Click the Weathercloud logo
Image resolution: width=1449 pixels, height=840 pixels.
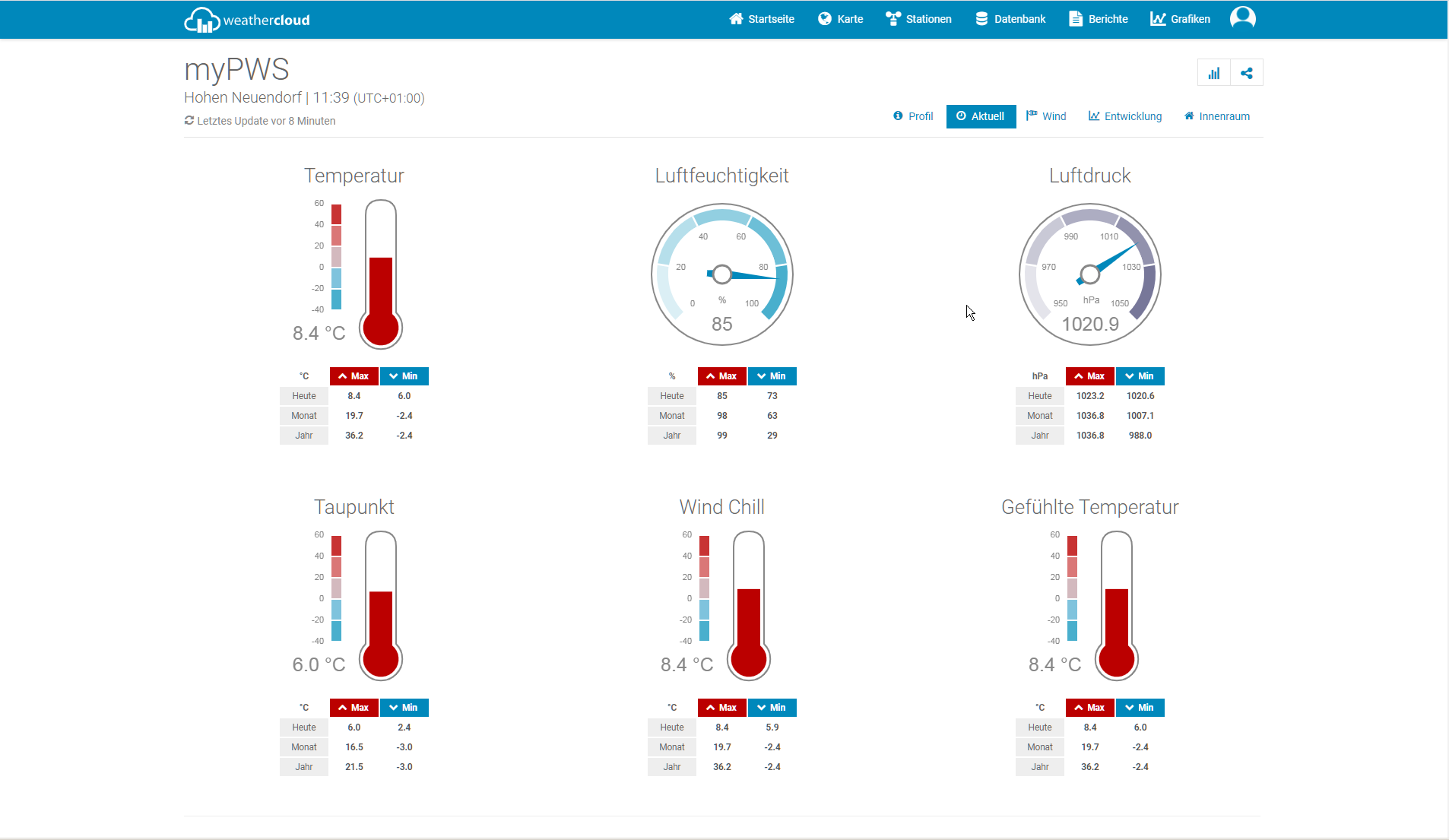pyautogui.click(x=247, y=20)
